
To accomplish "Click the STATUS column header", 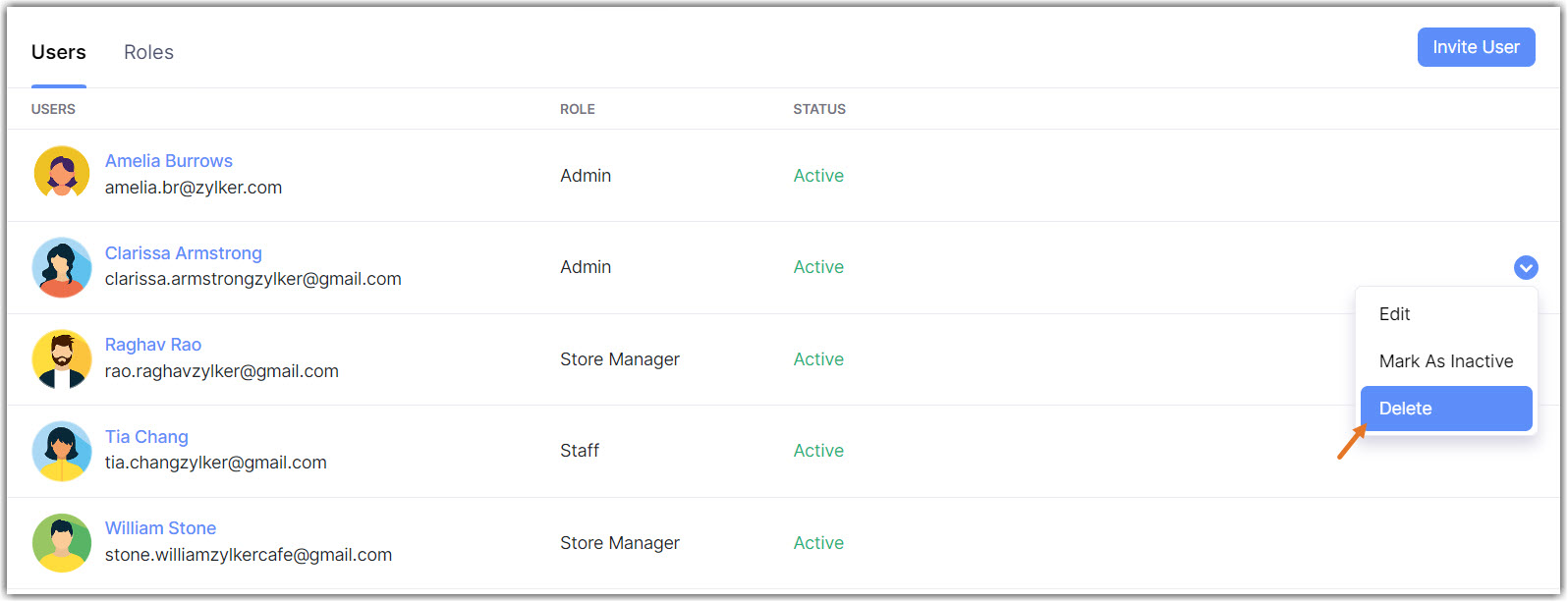I will point(819,109).
